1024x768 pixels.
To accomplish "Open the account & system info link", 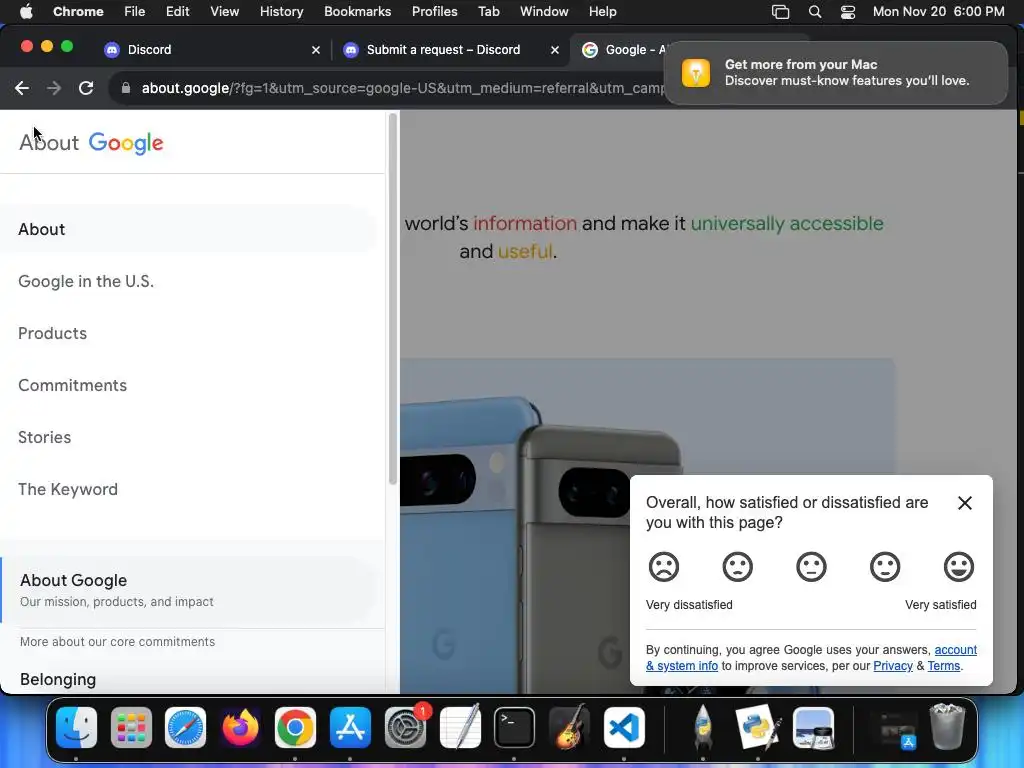I will click(x=955, y=650).
